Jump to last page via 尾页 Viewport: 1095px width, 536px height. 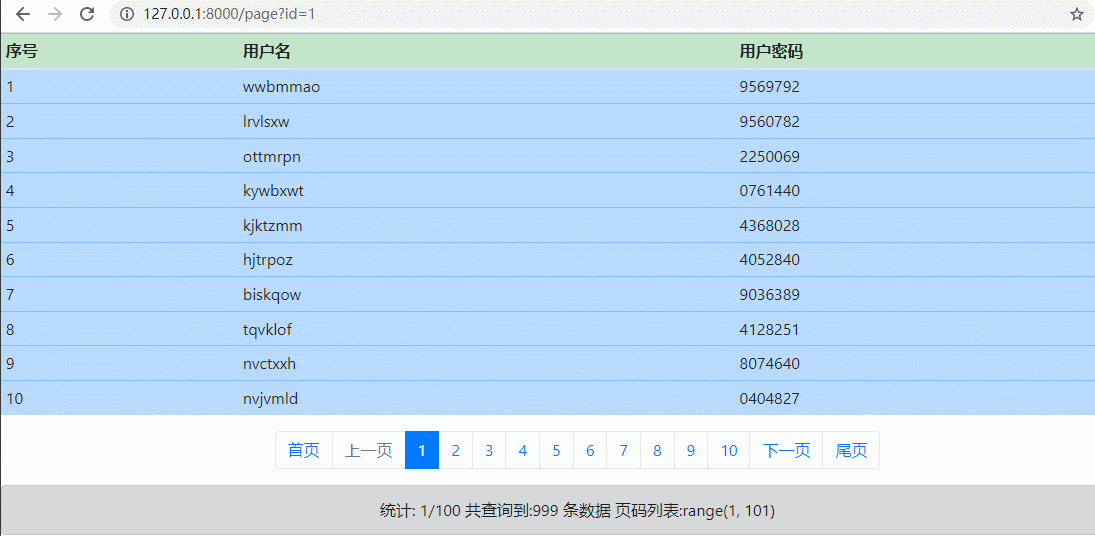[x=851, y=450]
